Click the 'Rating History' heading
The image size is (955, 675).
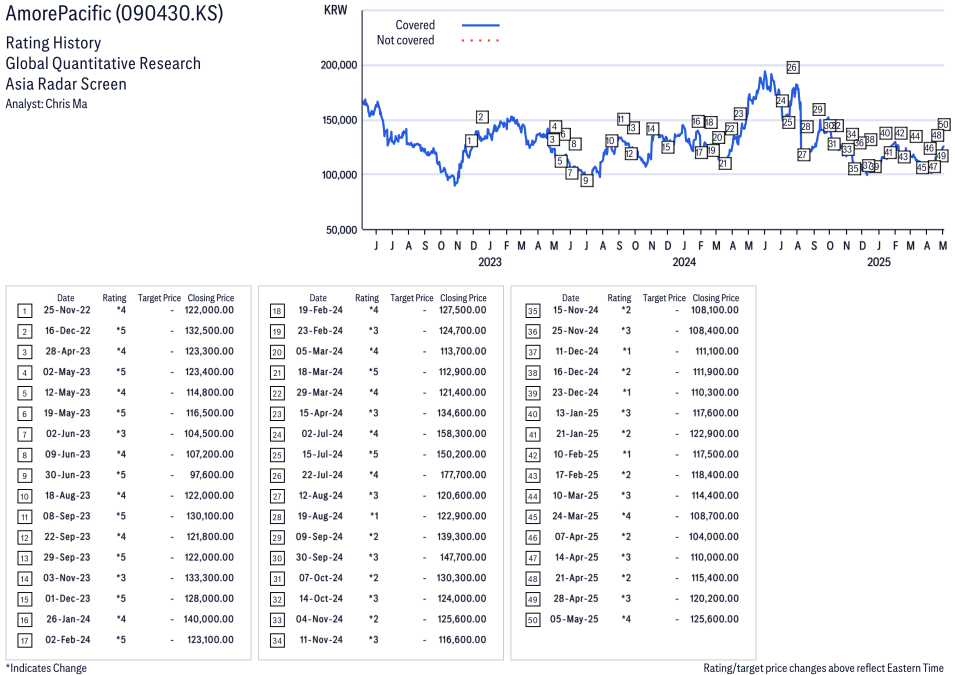click(x=54, y=43)
